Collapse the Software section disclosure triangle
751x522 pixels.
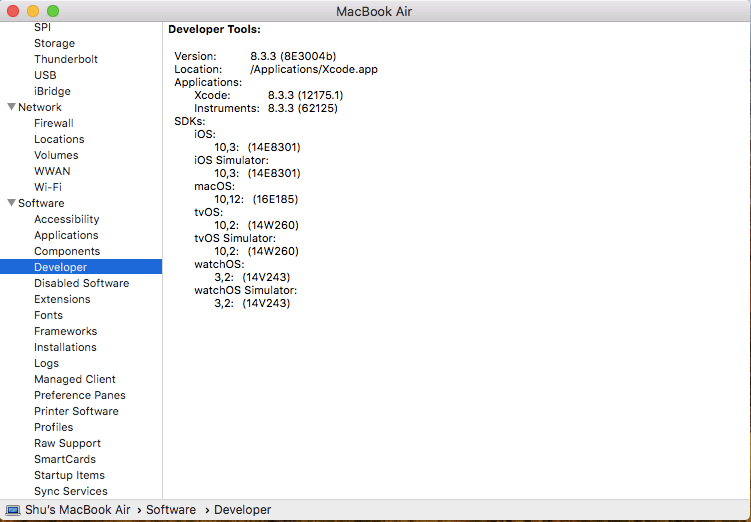tap(11, 203)
